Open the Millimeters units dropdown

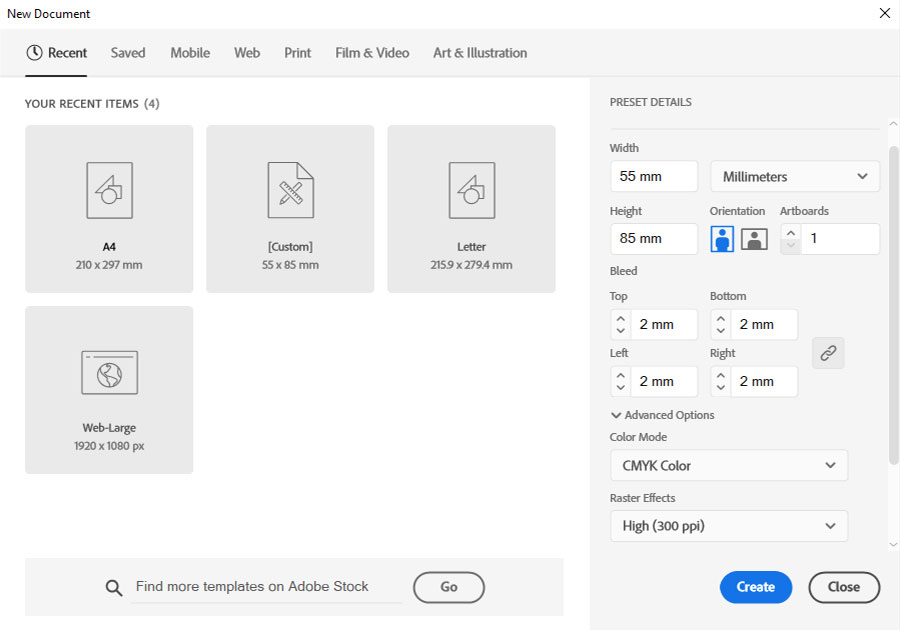(x=795, y=176)
